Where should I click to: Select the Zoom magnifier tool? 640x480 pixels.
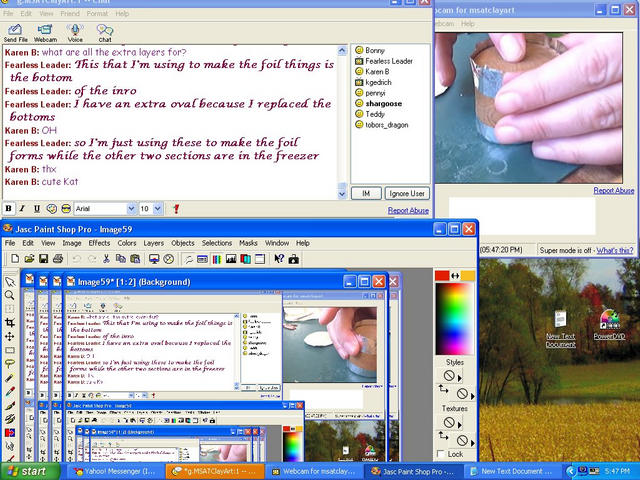[x=10, y=295]
